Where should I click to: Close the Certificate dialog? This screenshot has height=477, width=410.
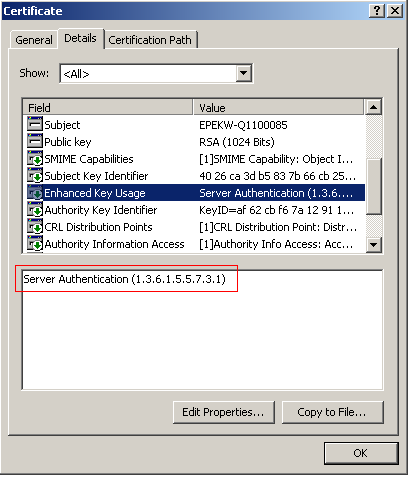pyautogui.click(x=395, y=11)
